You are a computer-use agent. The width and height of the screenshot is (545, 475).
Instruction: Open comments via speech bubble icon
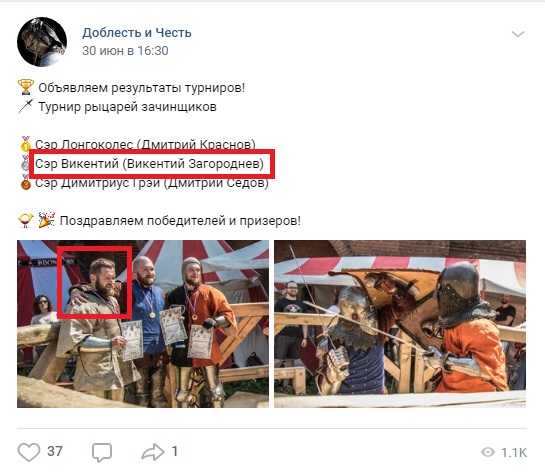(x=102, y=452)
